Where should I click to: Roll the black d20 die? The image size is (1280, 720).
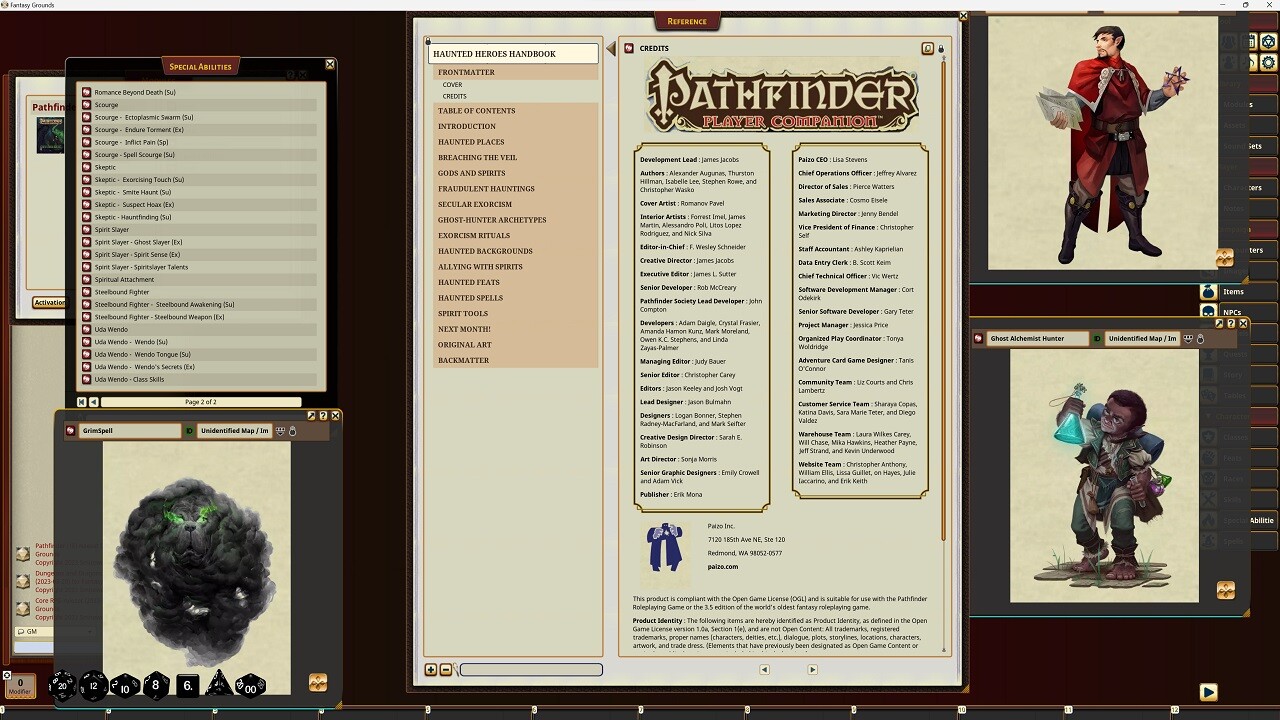coord(63,685)
